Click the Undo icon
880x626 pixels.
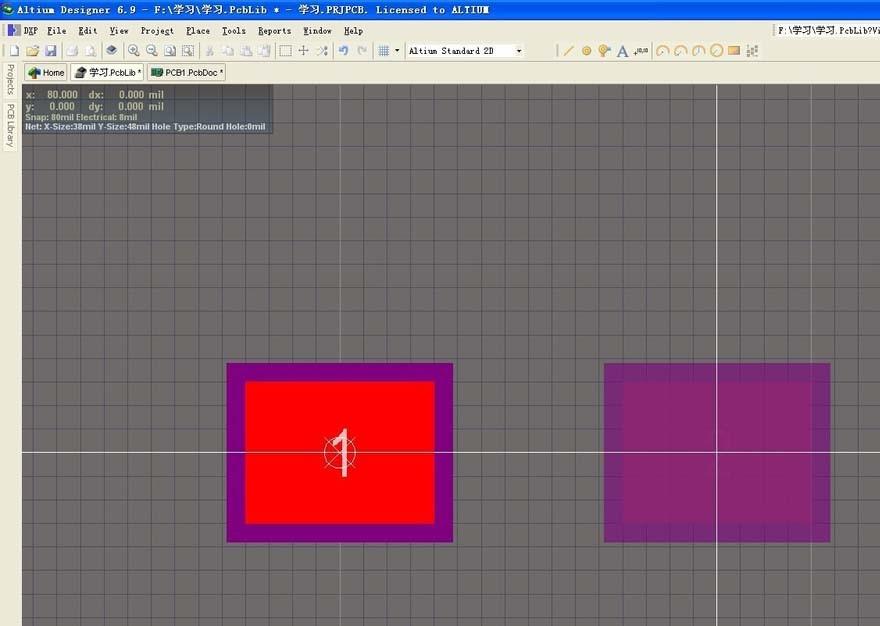344,50
